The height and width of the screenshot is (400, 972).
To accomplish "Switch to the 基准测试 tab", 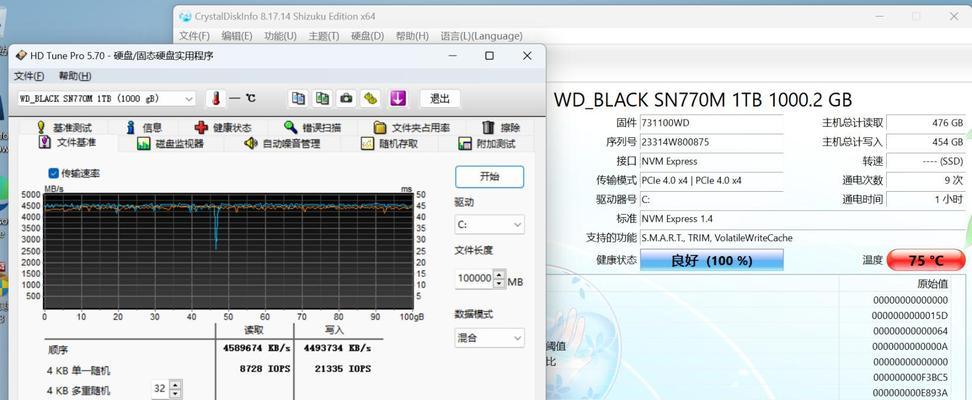I will coord(64,128).
